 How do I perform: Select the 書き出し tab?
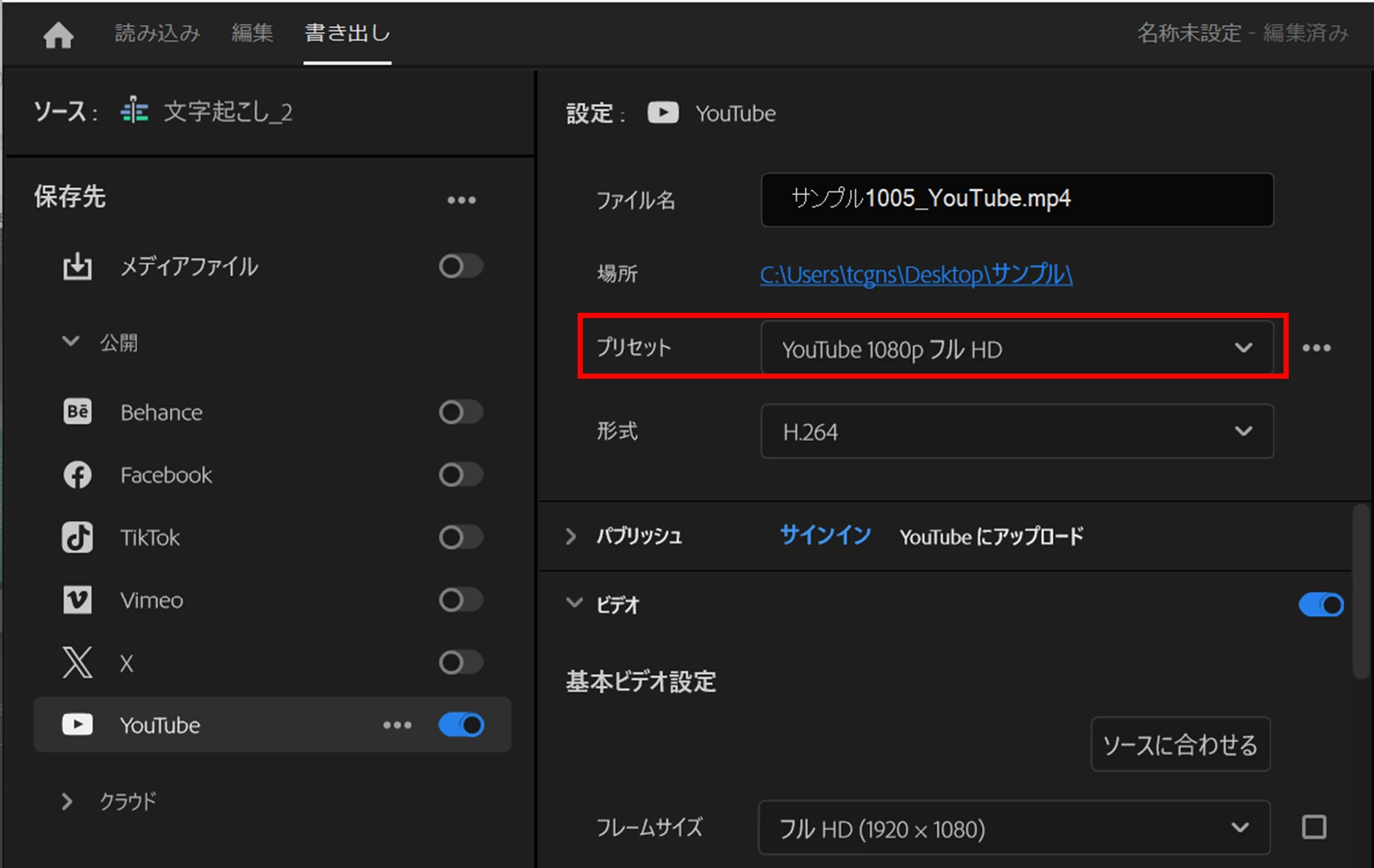point(347,33)
